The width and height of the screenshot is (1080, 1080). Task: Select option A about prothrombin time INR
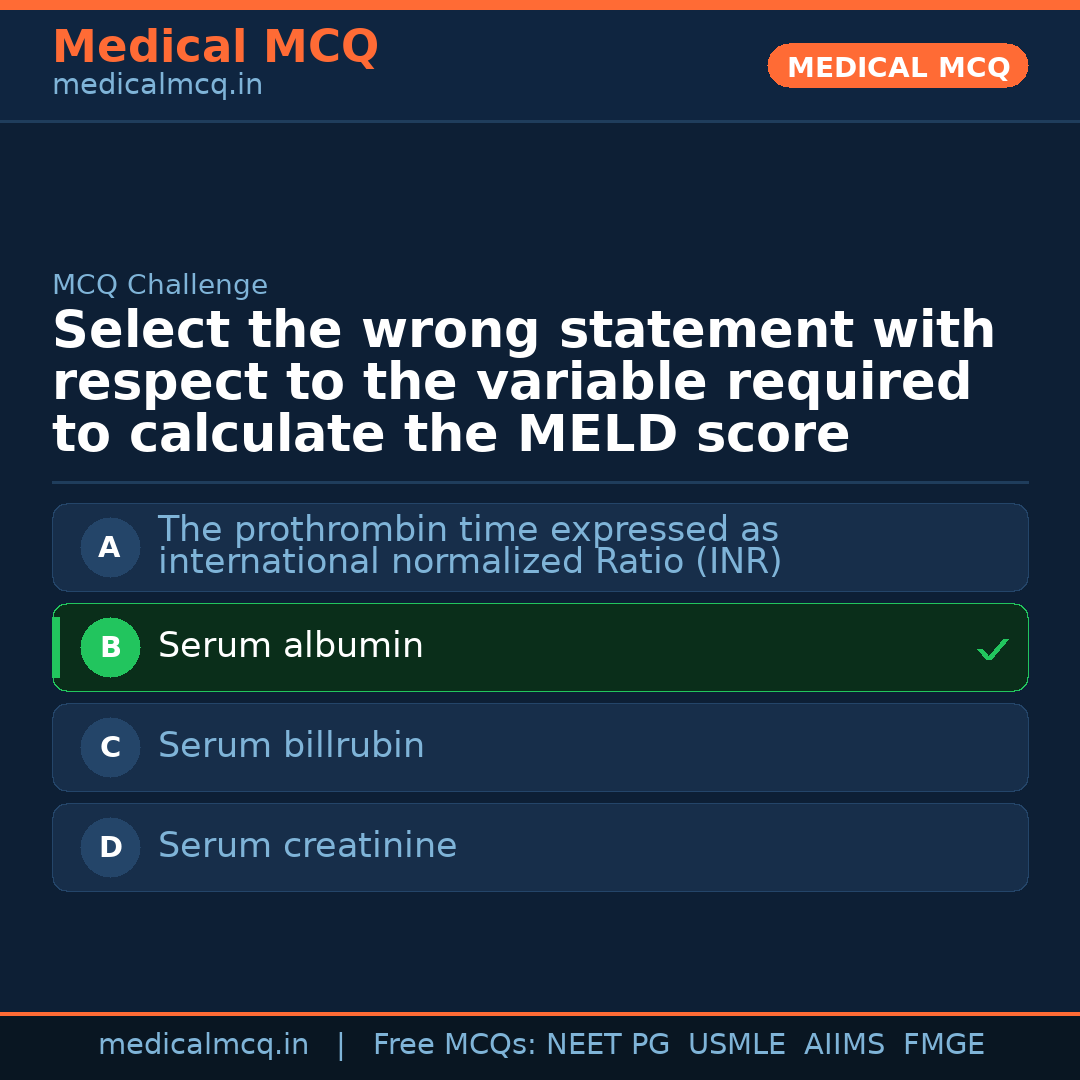pos(540,547)
